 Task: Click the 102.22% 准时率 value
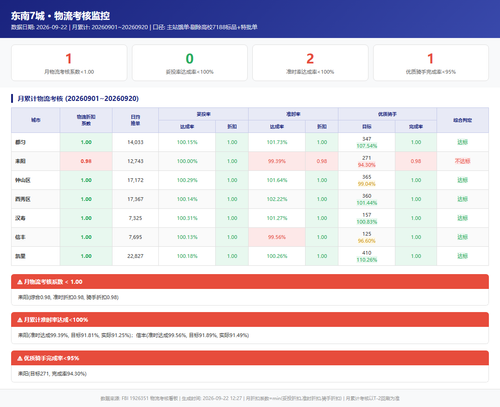pyautogui.click(x=277, y=199)
